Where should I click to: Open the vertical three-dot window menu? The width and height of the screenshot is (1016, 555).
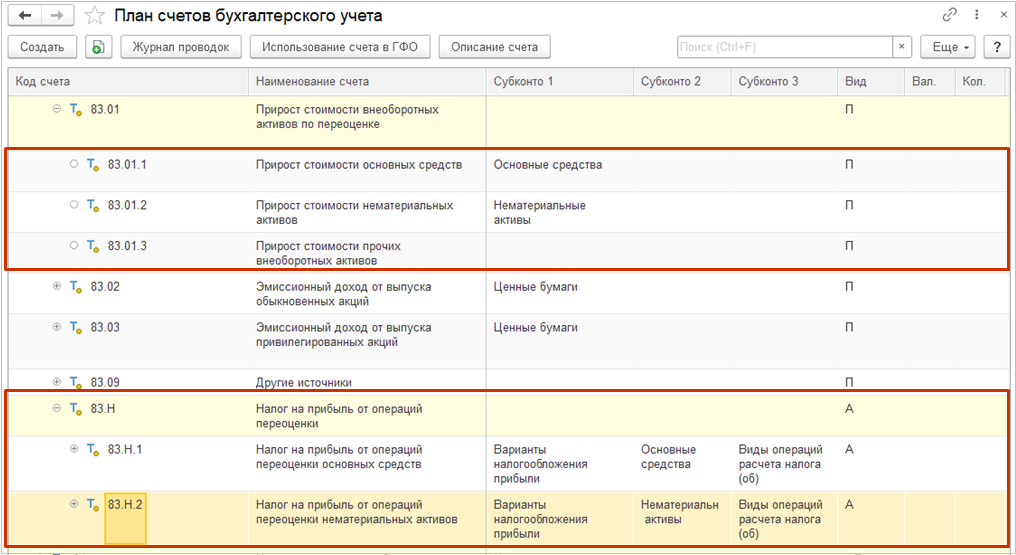[x=975, y=16]
